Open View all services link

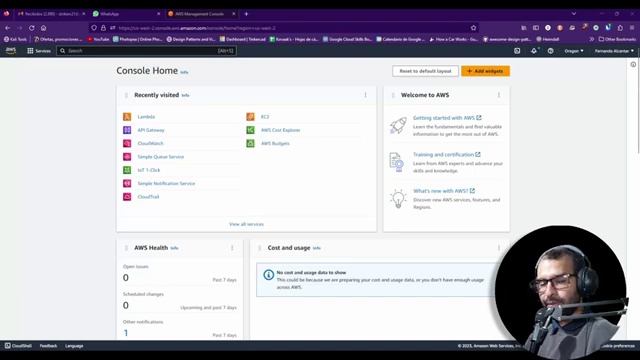point(246,224)
